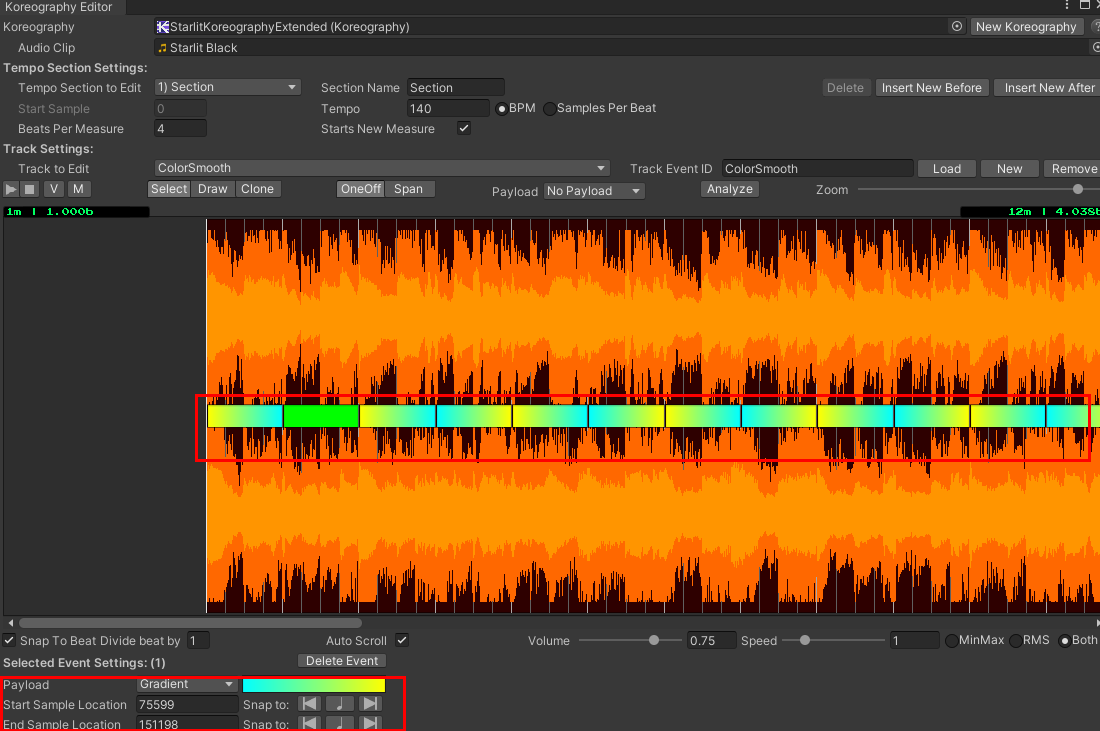Open the gradient payload color editor
Image resolution: width=1100 pixels, height=731 pixels.
pyautogui.click(x=314, y=685)
